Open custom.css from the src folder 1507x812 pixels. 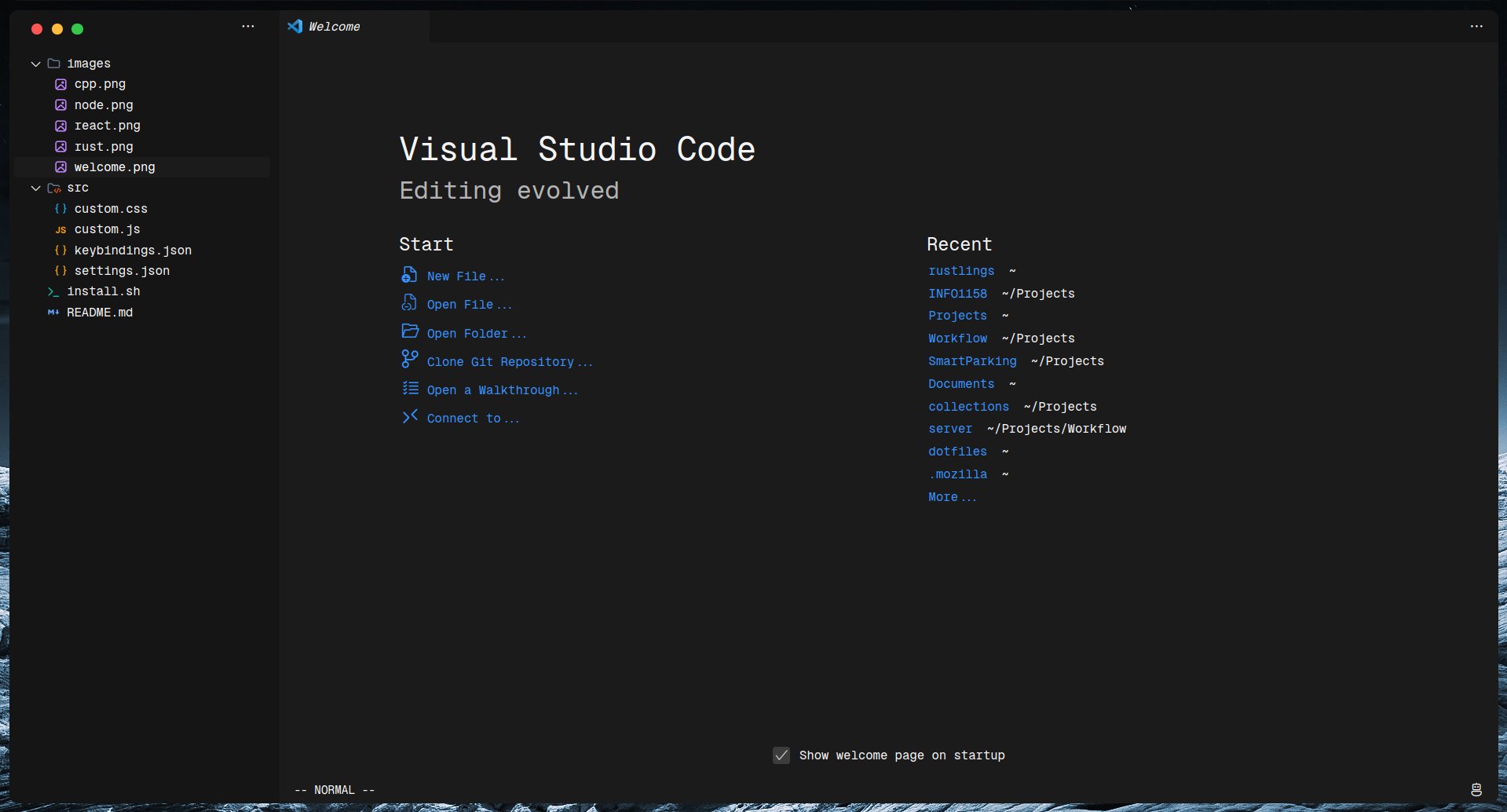[142, 209]
